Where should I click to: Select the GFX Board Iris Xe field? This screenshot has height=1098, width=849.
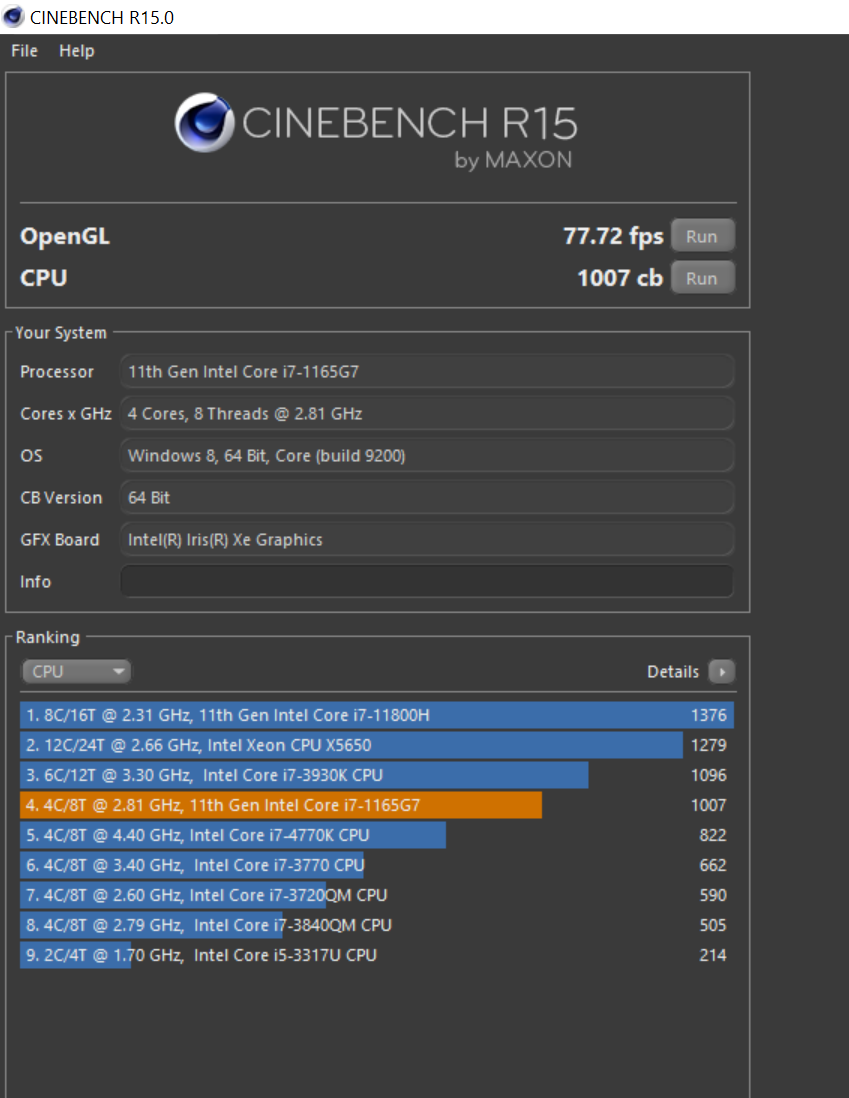coord(427,539)
